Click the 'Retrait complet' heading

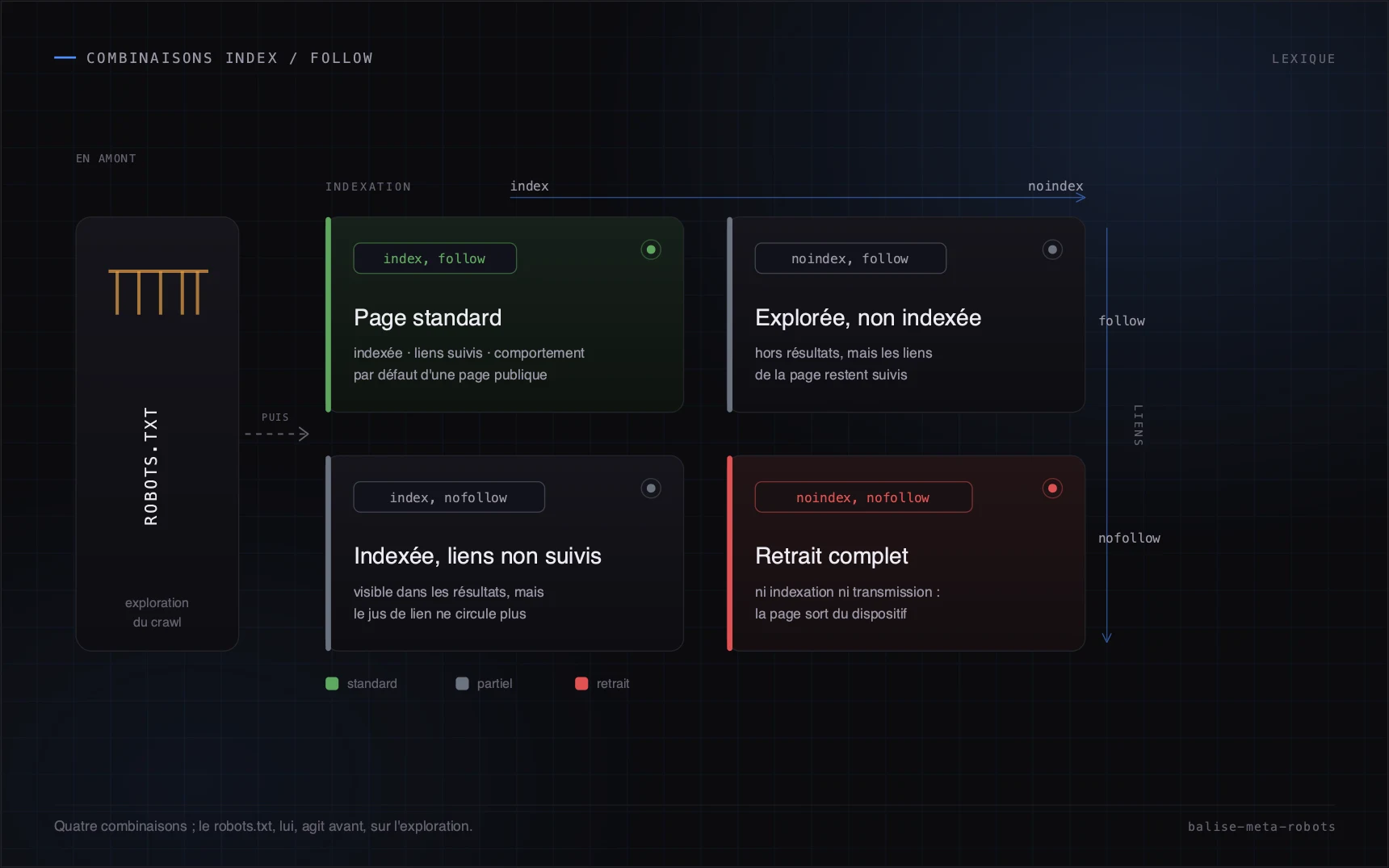[x=832, y=556]
